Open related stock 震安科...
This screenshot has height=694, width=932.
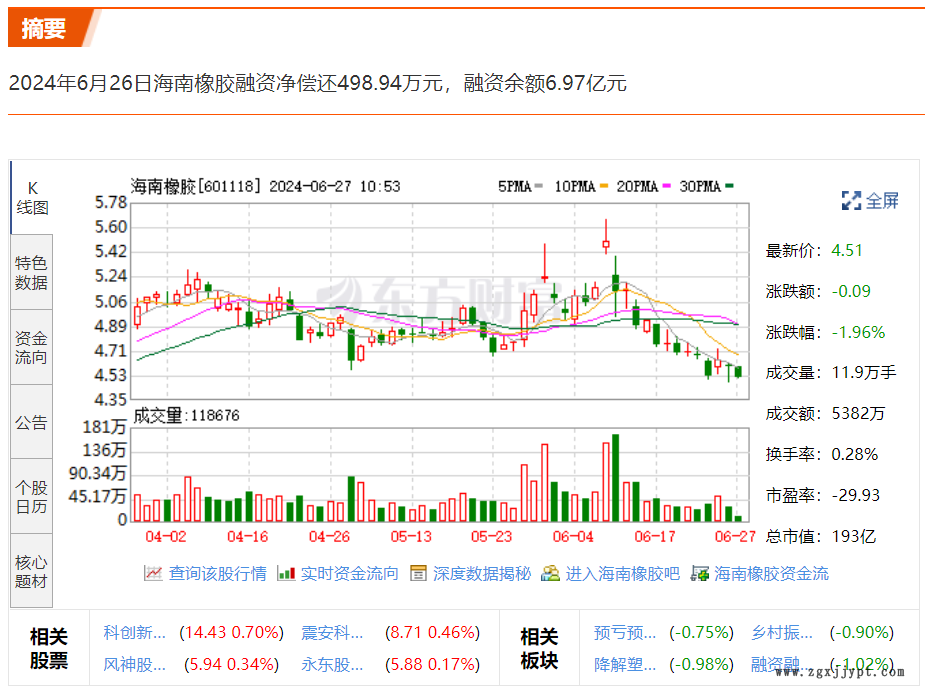point(332,632)
